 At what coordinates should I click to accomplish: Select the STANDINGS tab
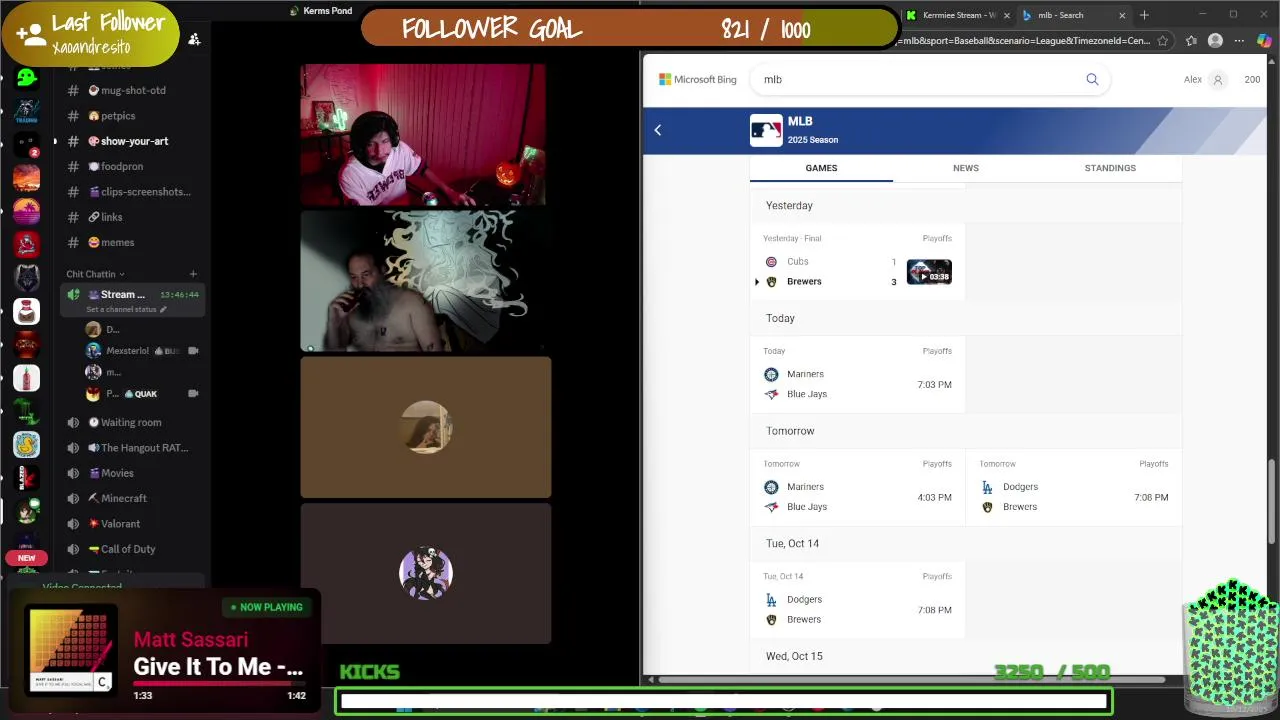coord(1110,168)
